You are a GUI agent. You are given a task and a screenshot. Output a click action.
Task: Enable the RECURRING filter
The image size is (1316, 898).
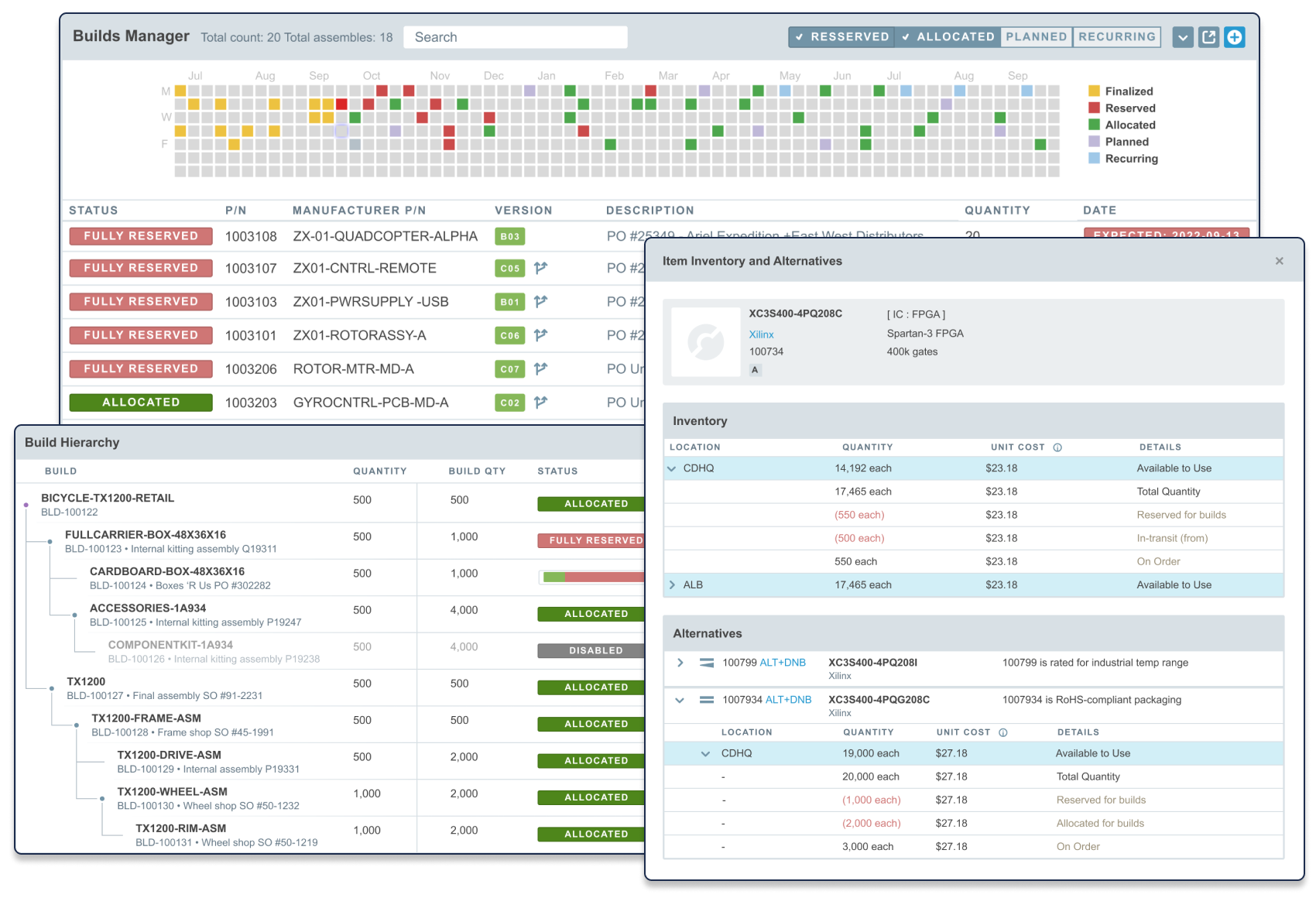(x=1116, y=36)
